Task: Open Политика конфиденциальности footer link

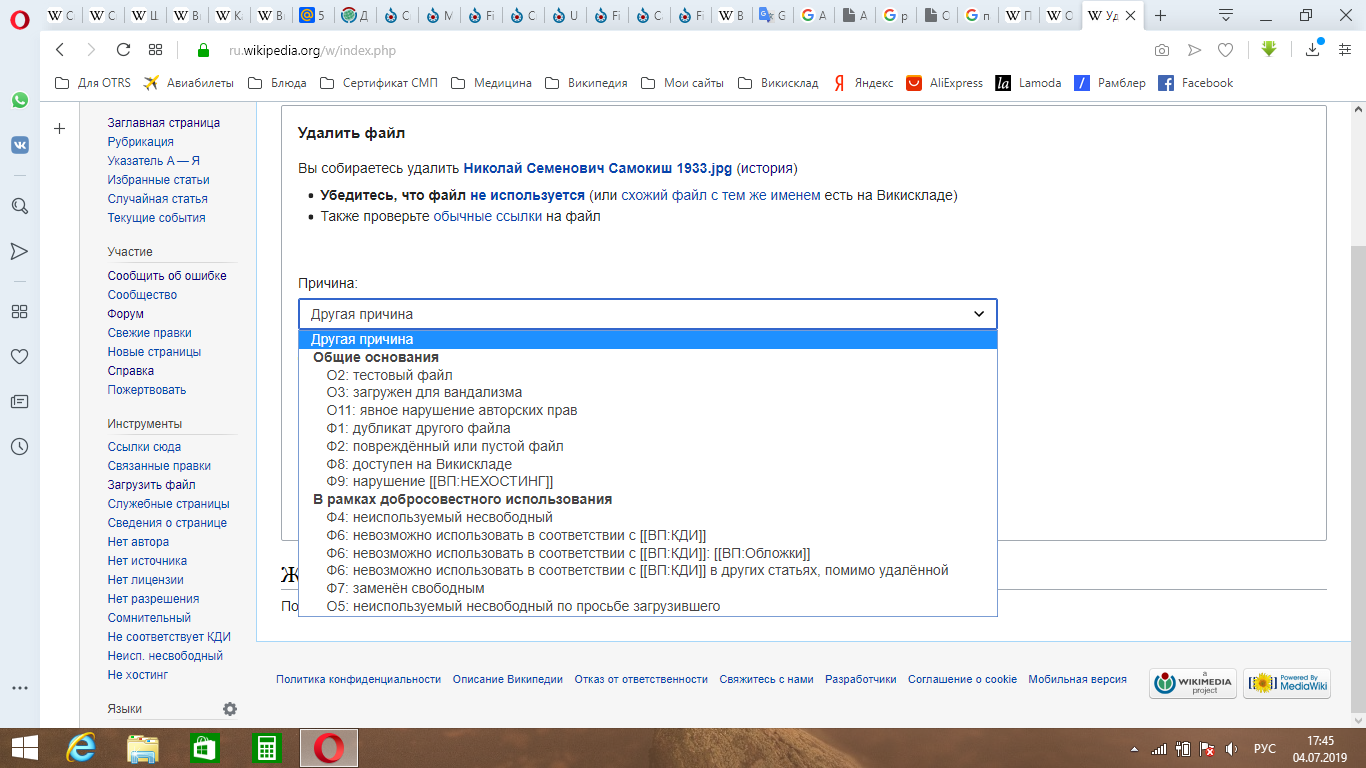Action: coord(358,679)
